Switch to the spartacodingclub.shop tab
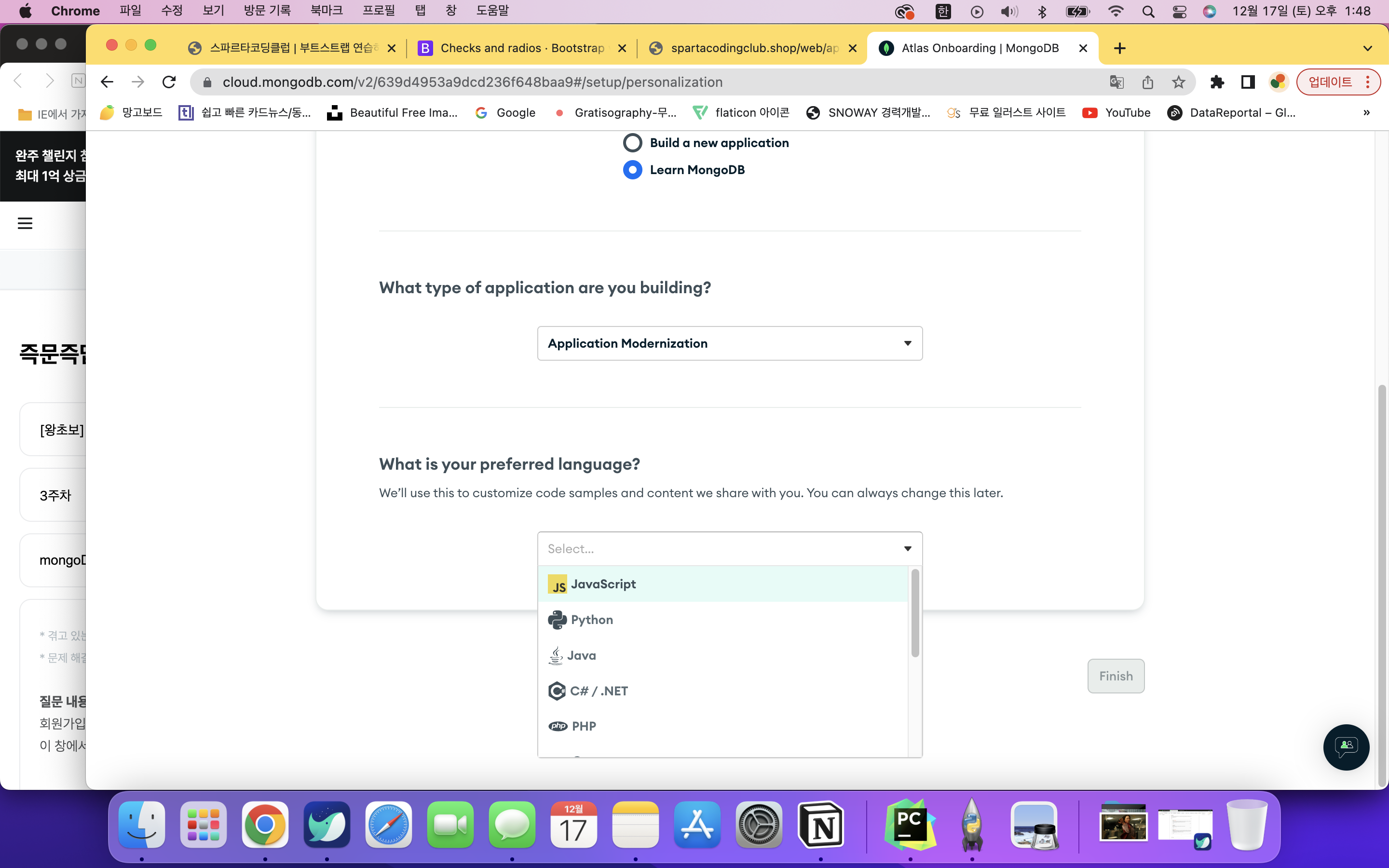 (x=752, y=48)
